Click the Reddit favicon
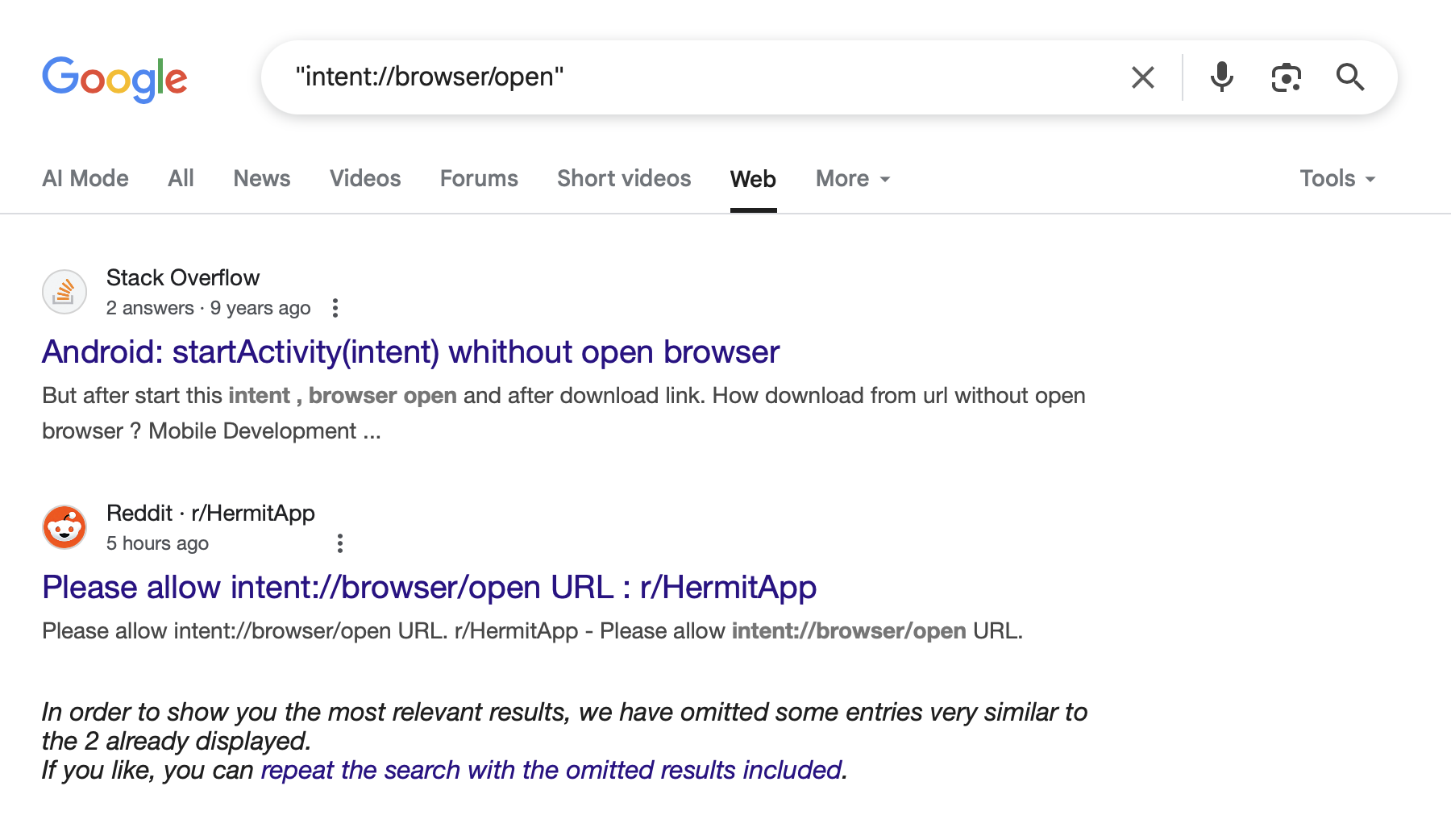This screenshot has width=1451, height=840. tap(64, 527)
